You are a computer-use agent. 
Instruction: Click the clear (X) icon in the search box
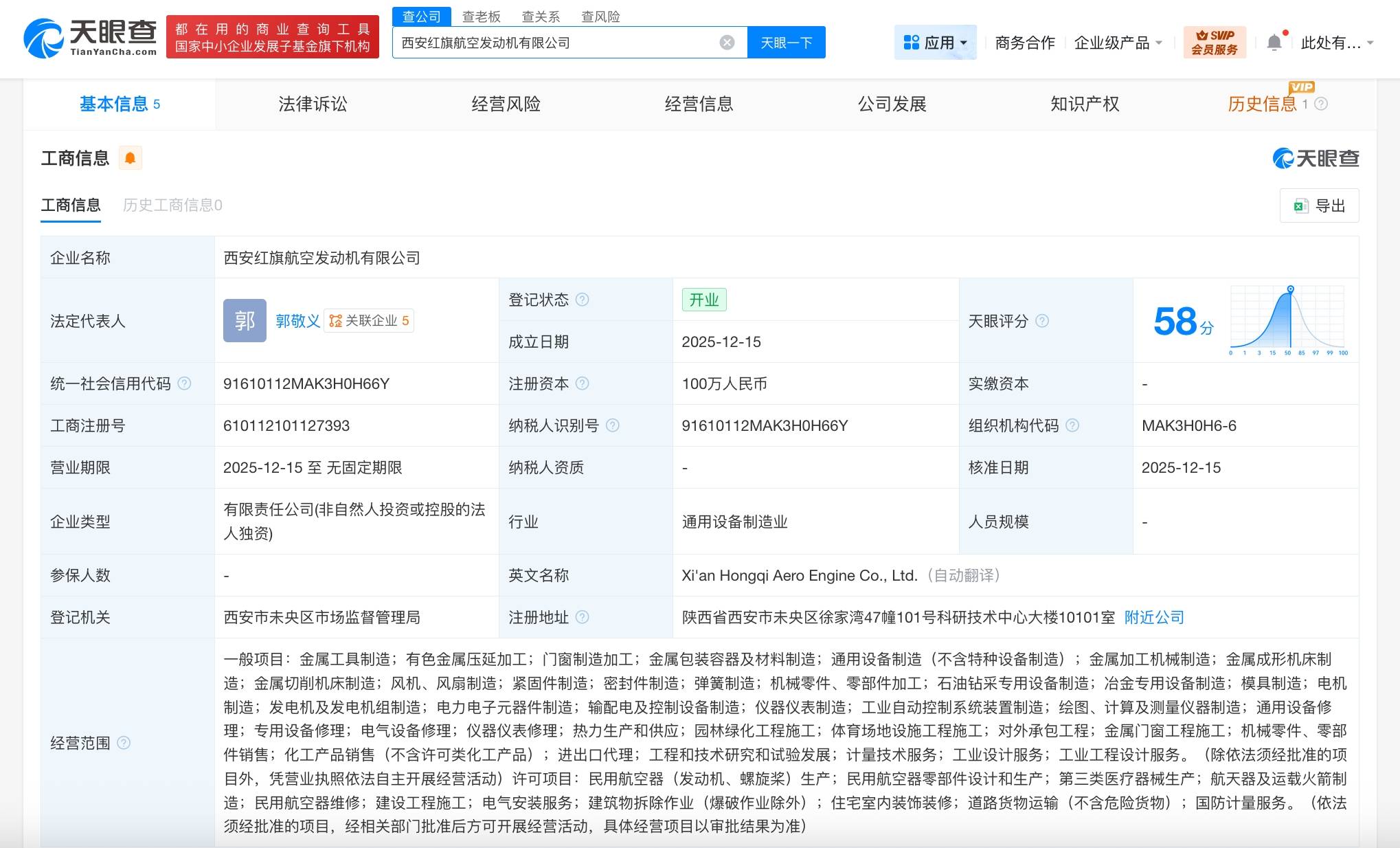pyautogui.click(x=727, y=41)
